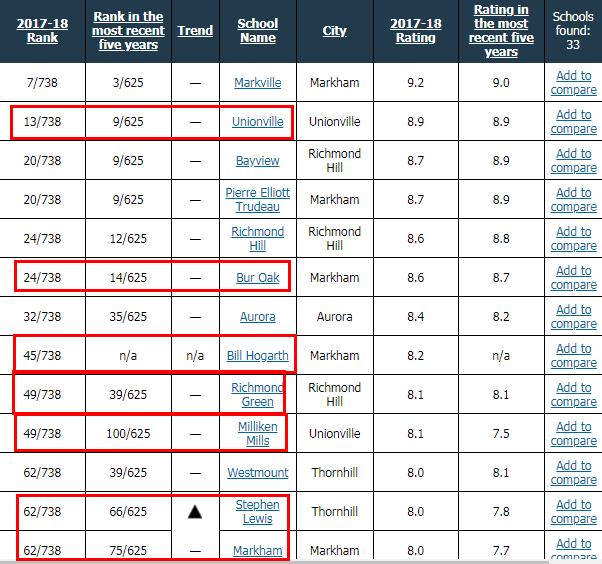This screenshot has height=564, width=602.
Task: Sort by the 2017-18 Rank column header
Action: pos(42,30)
